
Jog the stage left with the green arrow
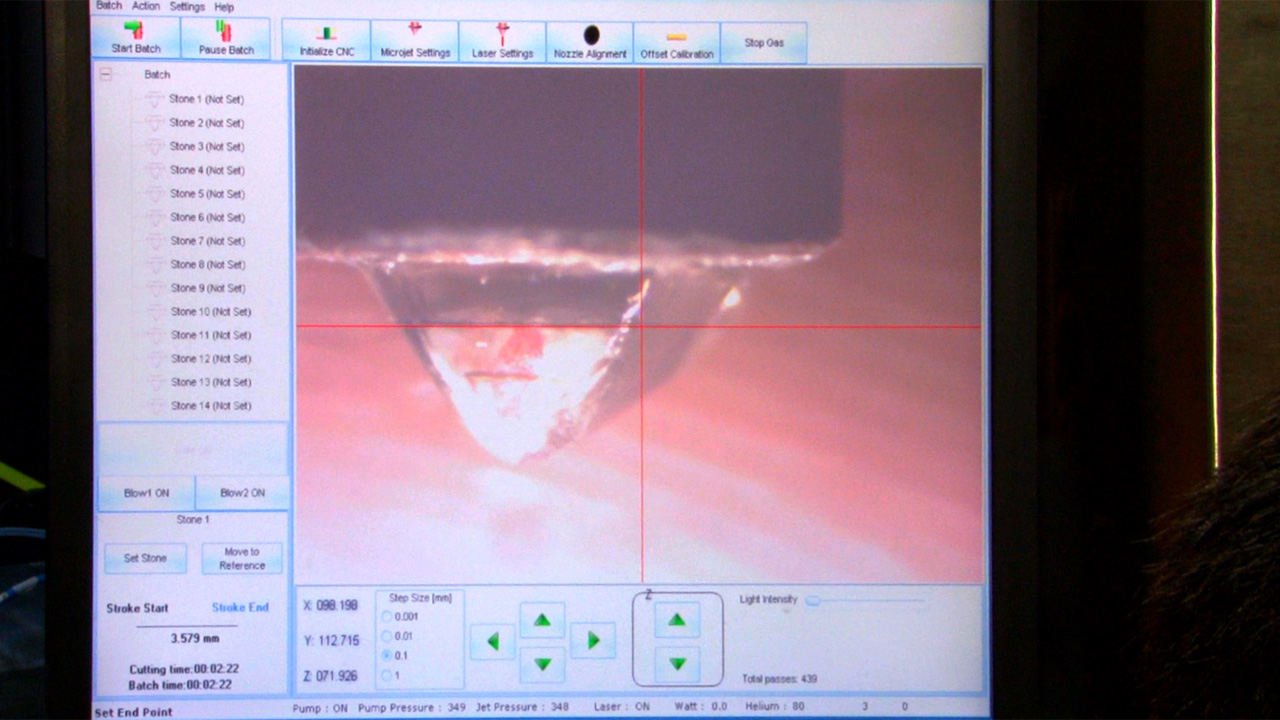(x=492, y=641)
